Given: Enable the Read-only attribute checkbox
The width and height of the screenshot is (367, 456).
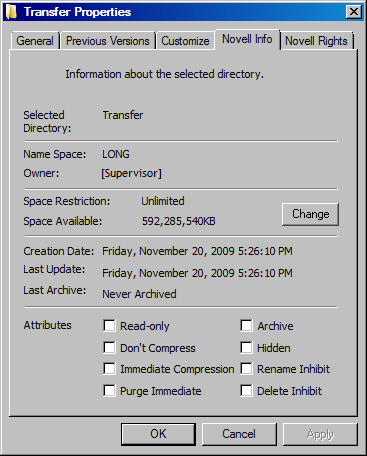Looking at the screenshot, I should click(109, 326).
